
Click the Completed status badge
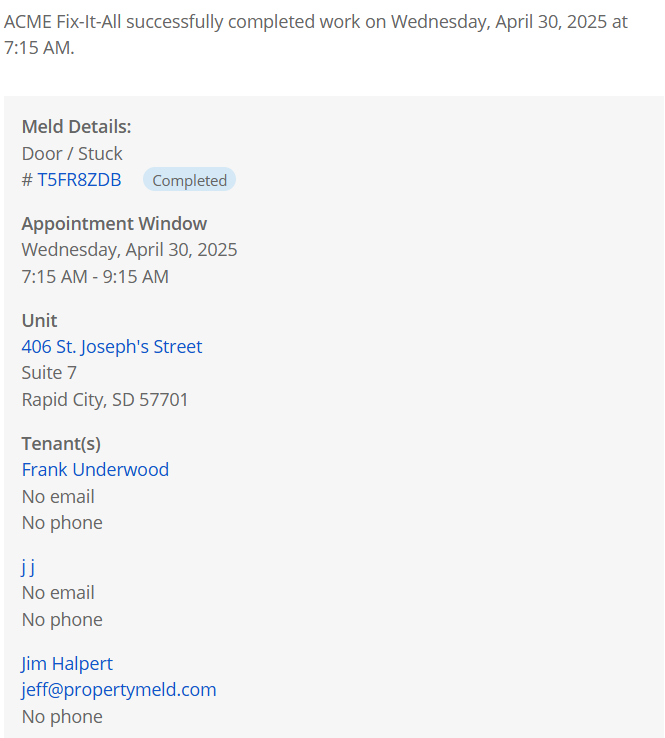click(189, 180)
